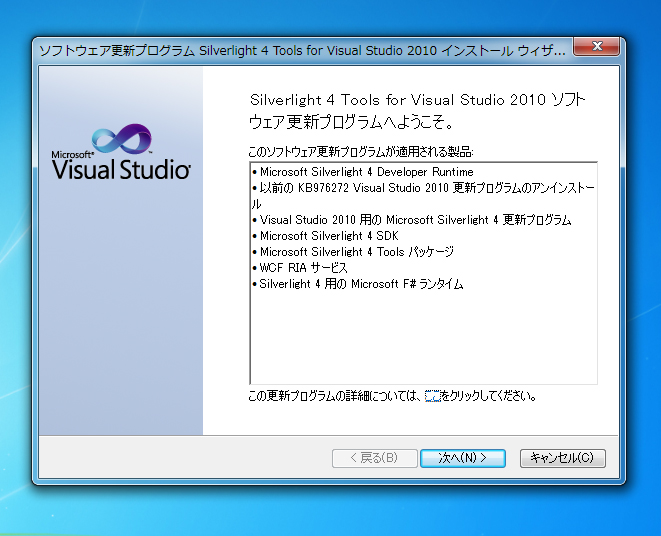The width and height of the screenshot is (661, 536).
Task: Close the Silverlight 4 Tools install wizard
Action: tap(597, 46)
